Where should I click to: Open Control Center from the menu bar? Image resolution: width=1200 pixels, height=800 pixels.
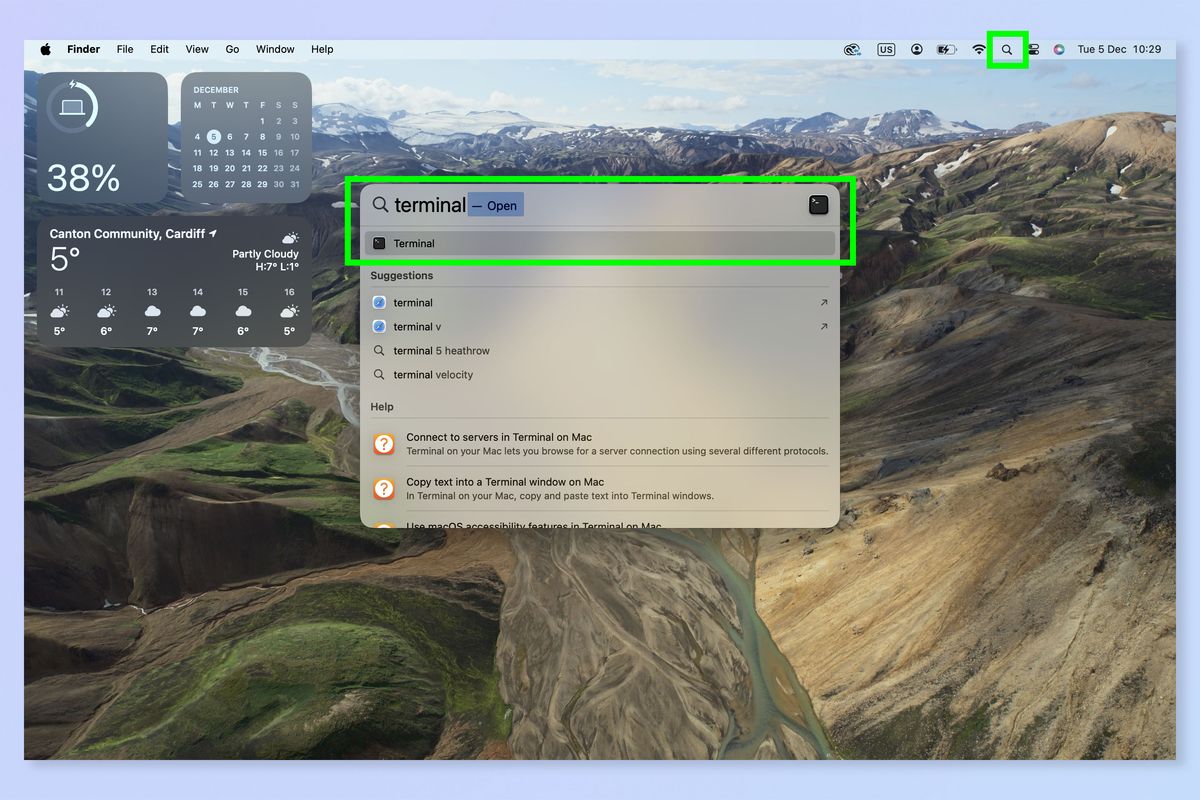[x=1033, y=50]
